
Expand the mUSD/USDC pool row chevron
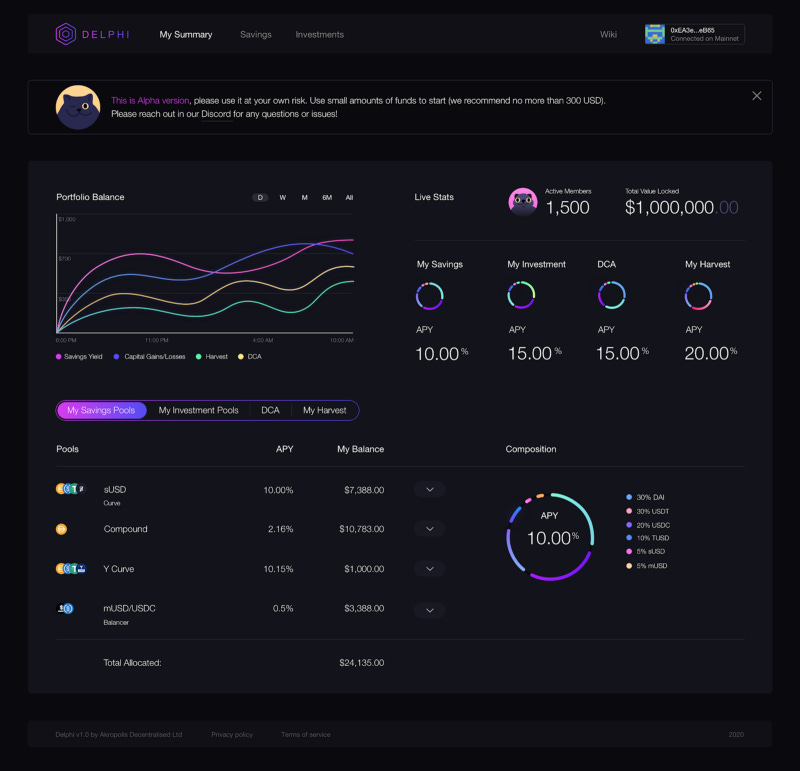[x=430, y=610]
